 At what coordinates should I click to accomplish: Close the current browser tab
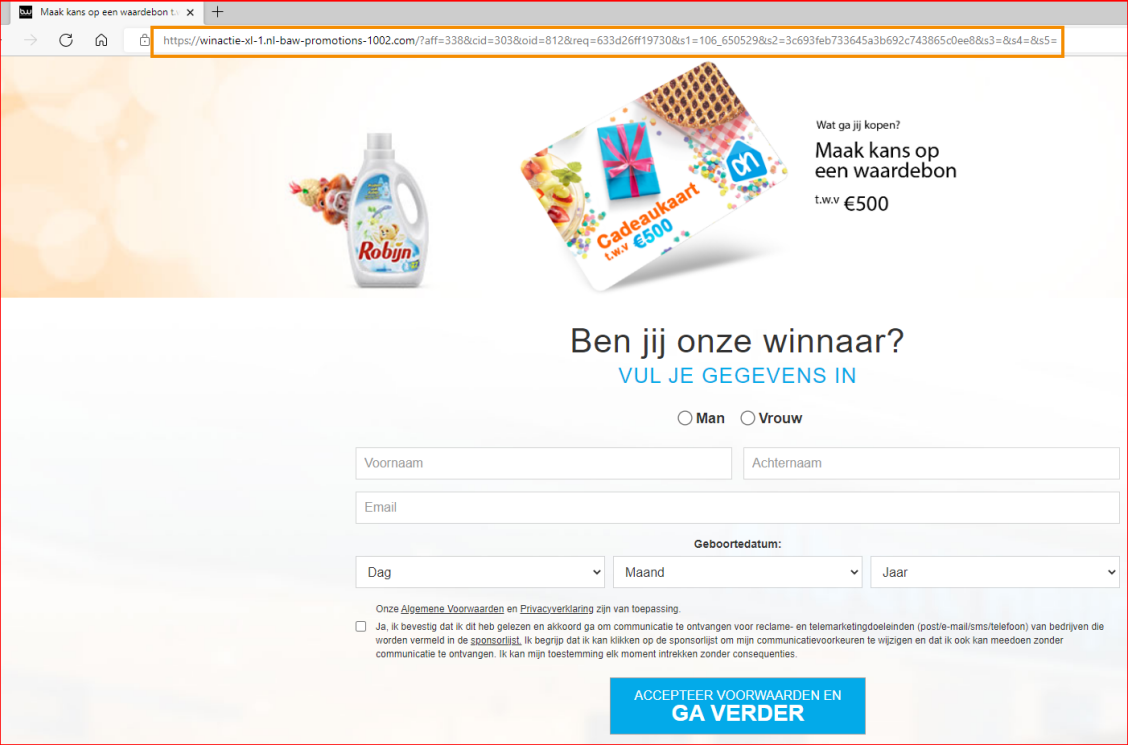point(190,12)
